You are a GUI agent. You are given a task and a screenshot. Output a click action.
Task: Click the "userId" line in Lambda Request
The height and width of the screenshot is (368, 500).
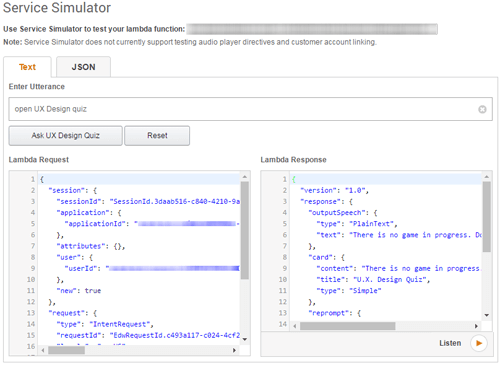[x=152, y=268]
